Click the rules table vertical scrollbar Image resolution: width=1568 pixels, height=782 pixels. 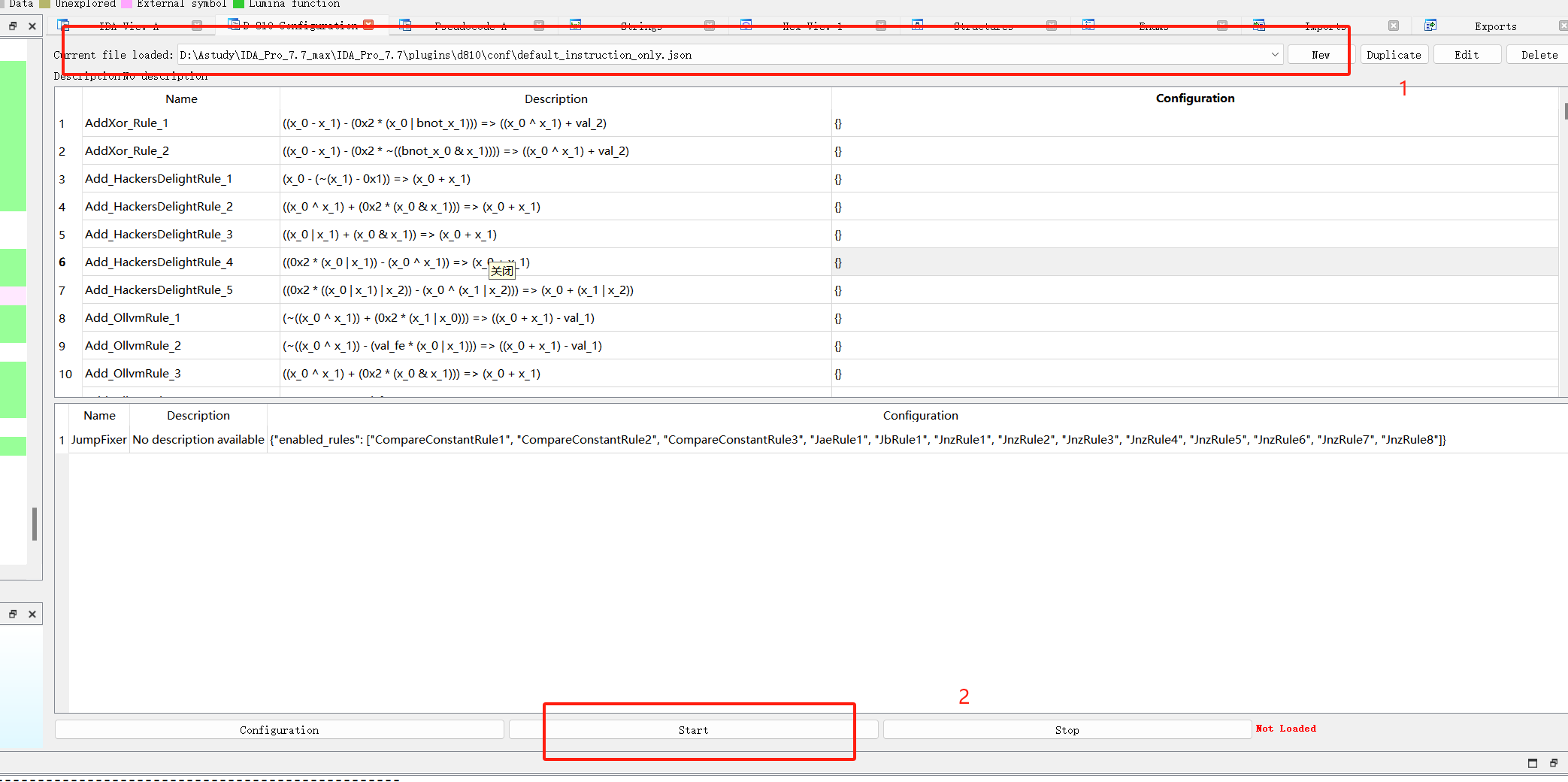tap(1563, 242)
